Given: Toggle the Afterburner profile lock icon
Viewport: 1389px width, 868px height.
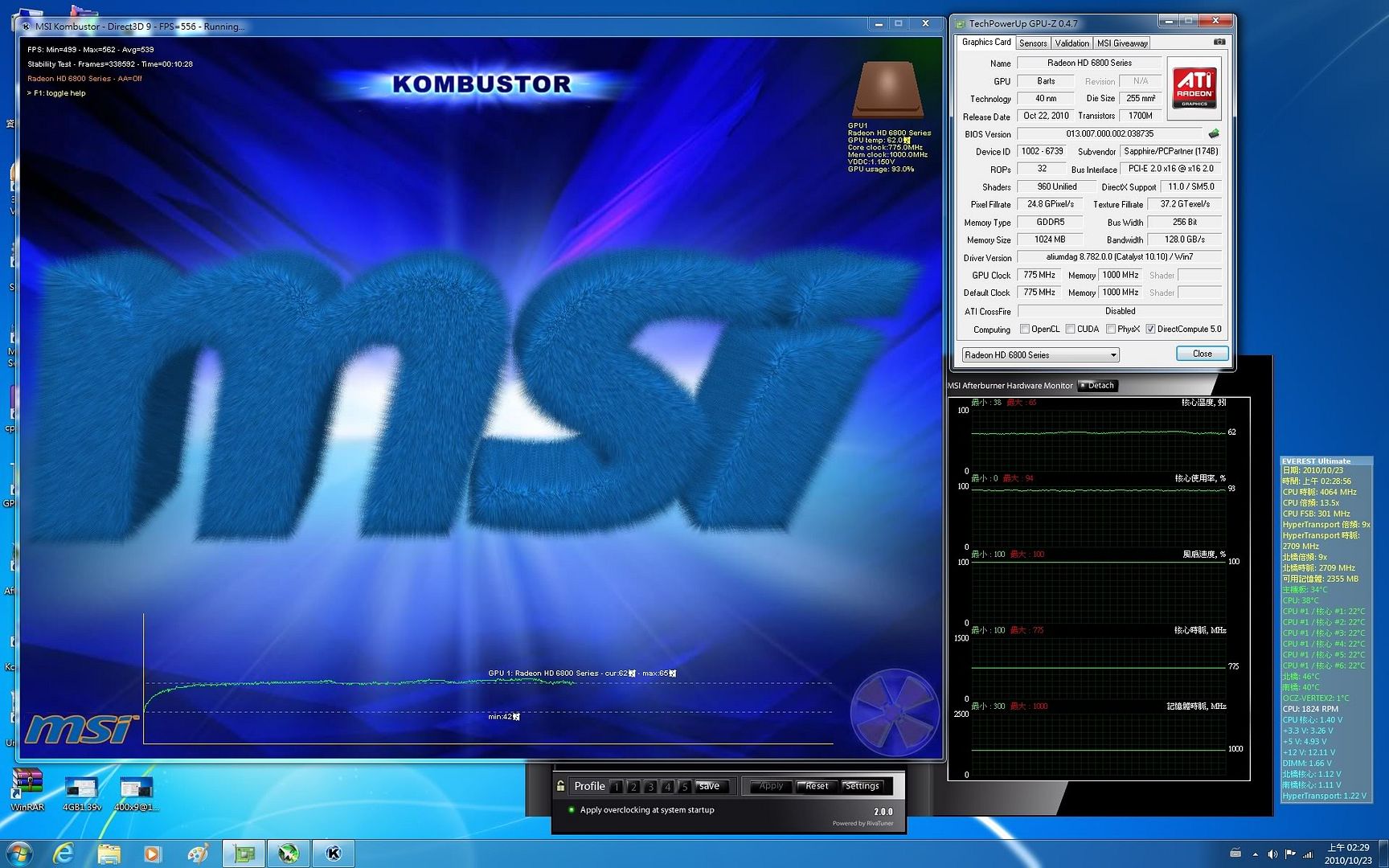Looking at the screenshot, I should coord(560,786).
